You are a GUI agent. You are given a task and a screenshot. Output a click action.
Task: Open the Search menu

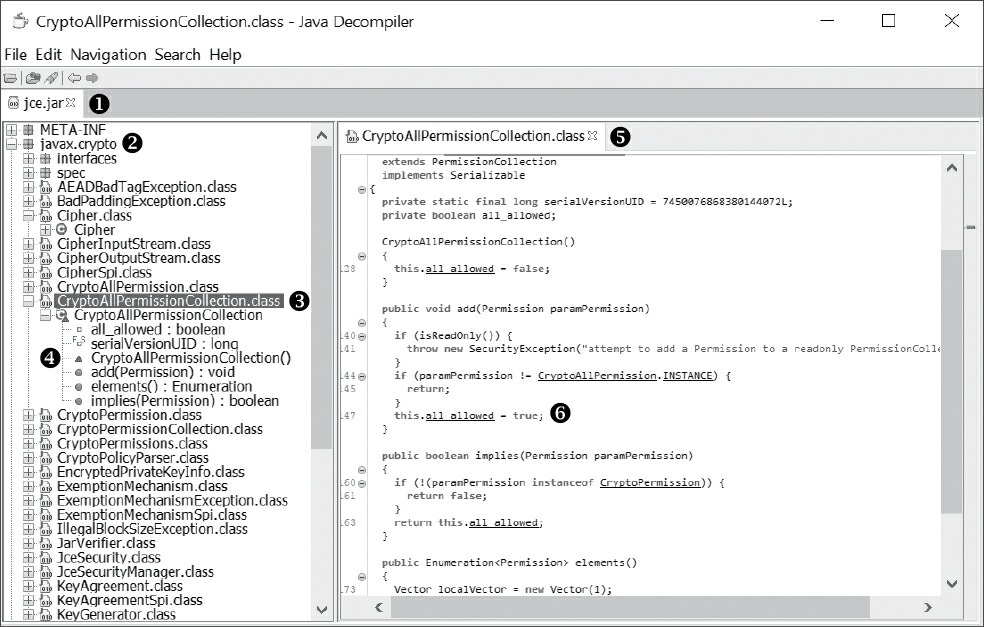178,55
